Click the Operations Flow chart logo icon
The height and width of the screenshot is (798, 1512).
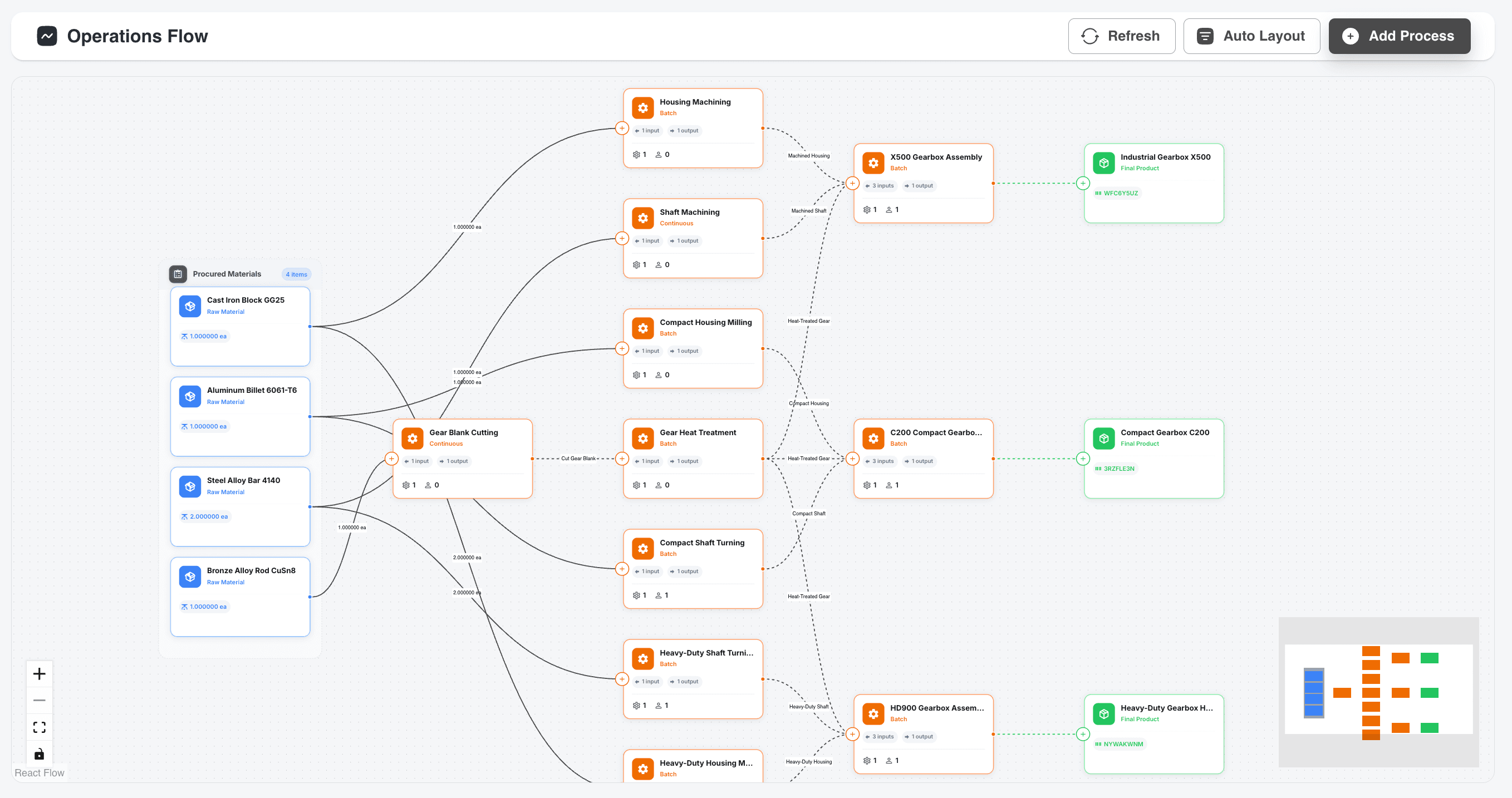[47, 36]
